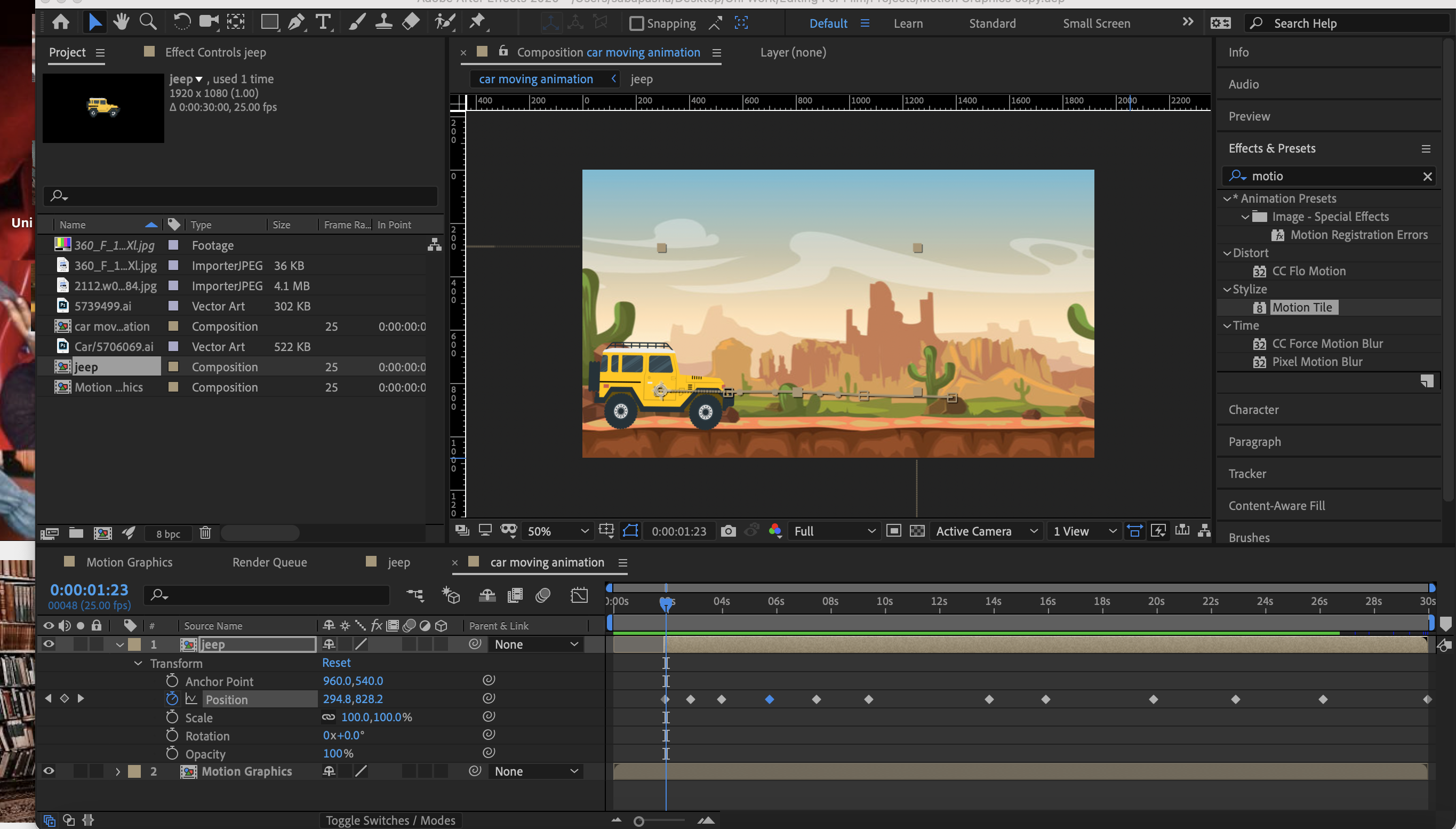
Task: Enable the Snapping checkbox
Action: (636, 23)
